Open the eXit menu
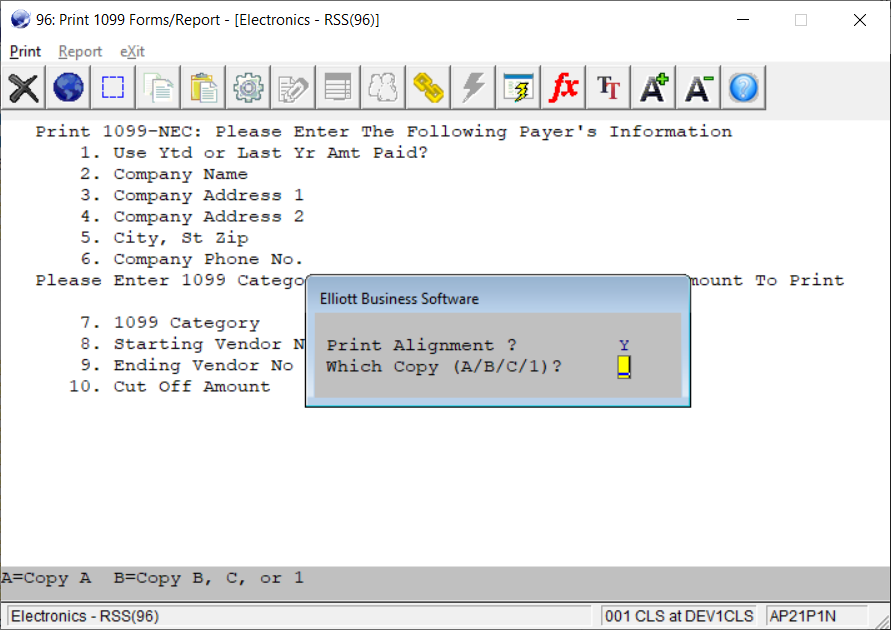This screenshot has width=891, height=630. (x=132, y=51)
